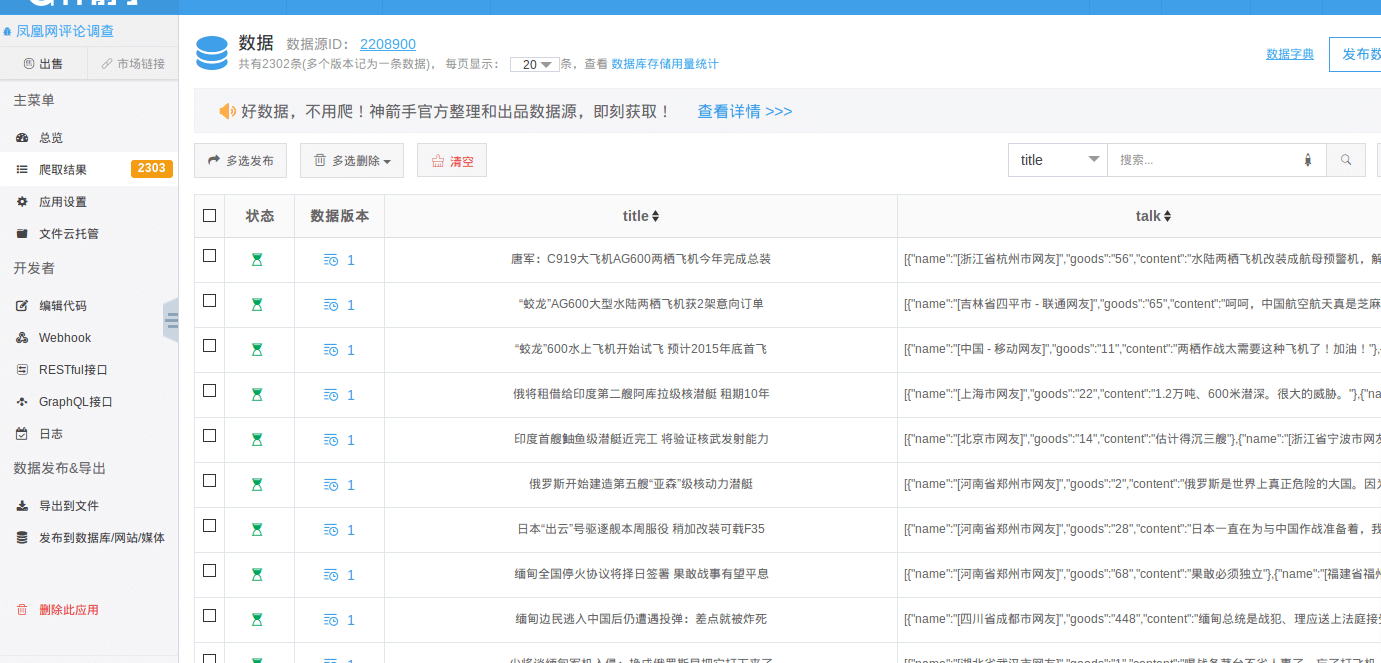Open data source ID 2208900 link
Screen dimensions: 1381x663
click(x=388, y=44)
